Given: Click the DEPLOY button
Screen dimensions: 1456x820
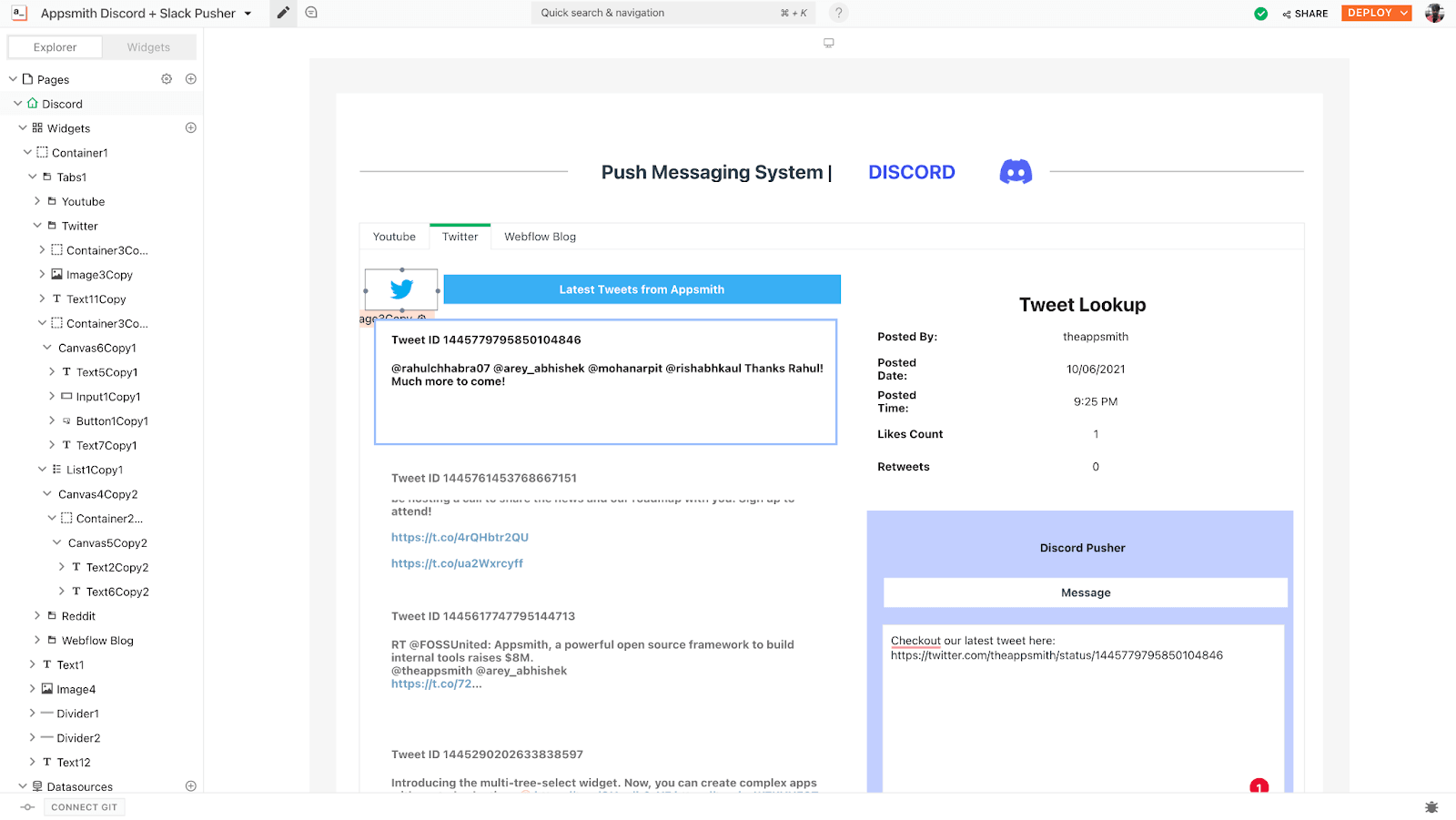Looking at the screenshot, I should point(1370,13).
